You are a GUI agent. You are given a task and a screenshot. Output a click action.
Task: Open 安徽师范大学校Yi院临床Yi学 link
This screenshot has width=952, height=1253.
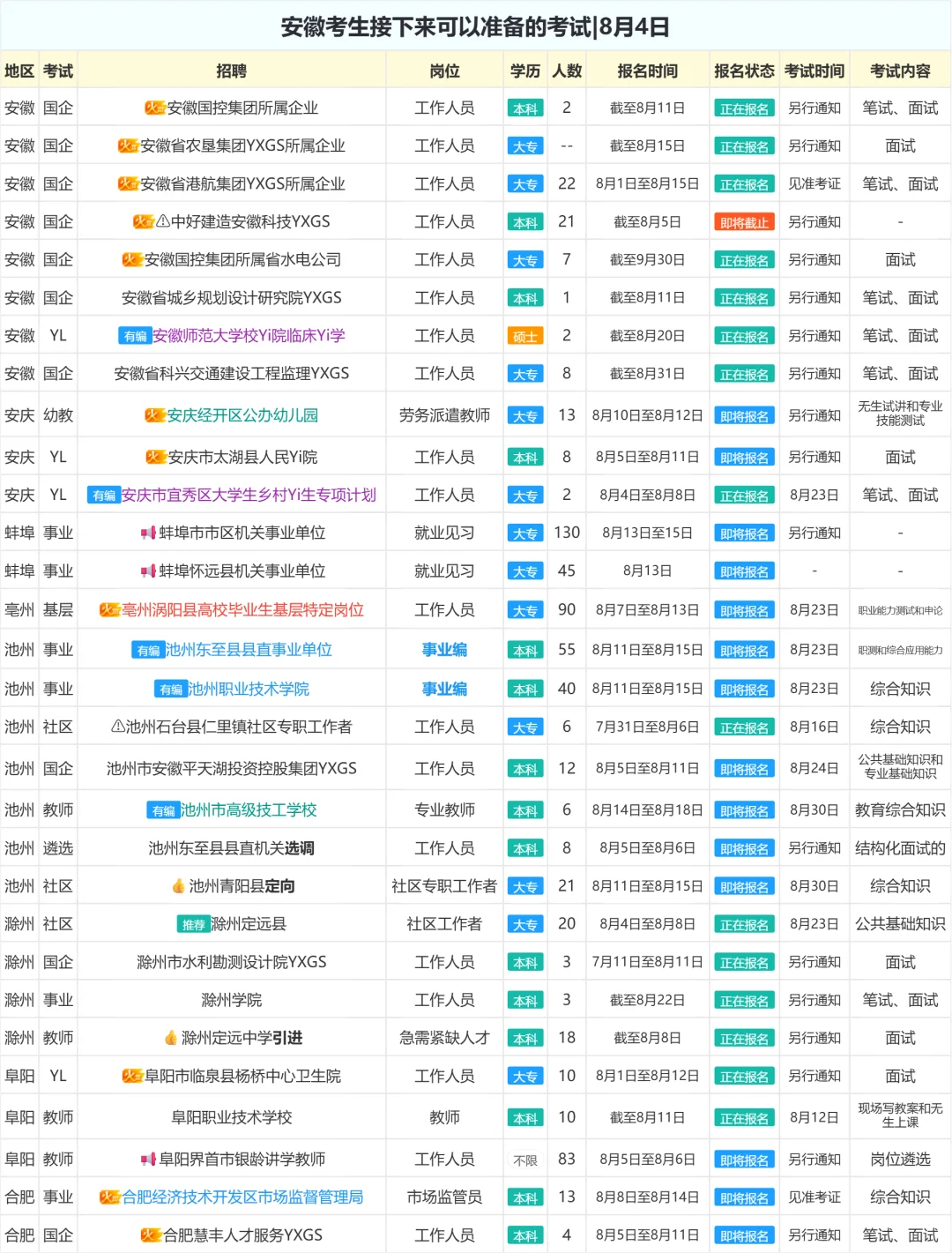pos(249,336)
